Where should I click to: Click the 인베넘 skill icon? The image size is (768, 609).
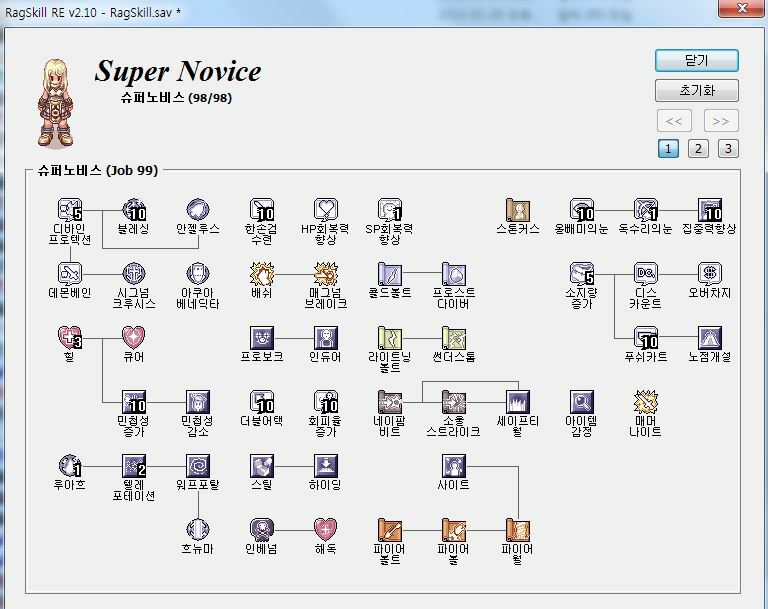click(262, 530)
